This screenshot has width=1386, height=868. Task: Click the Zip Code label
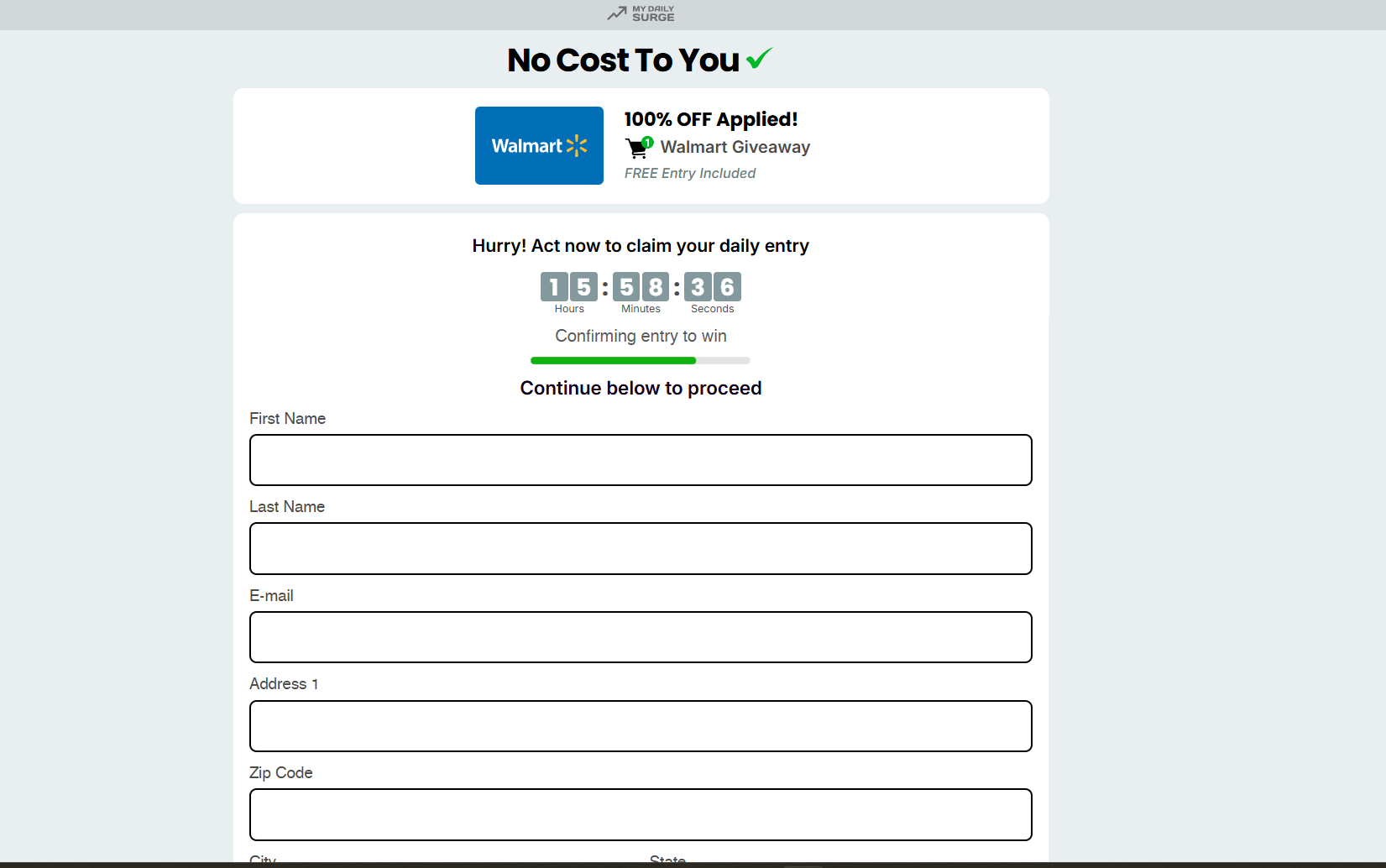click(281, 772)
